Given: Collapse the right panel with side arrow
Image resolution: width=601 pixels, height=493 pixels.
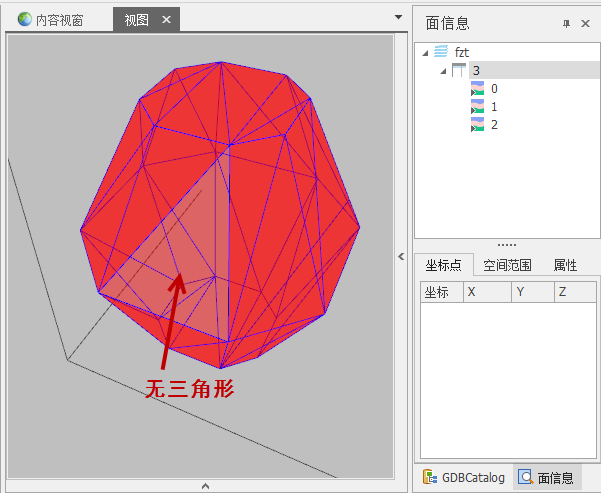Looking at the screenshot, I should 402,257.
